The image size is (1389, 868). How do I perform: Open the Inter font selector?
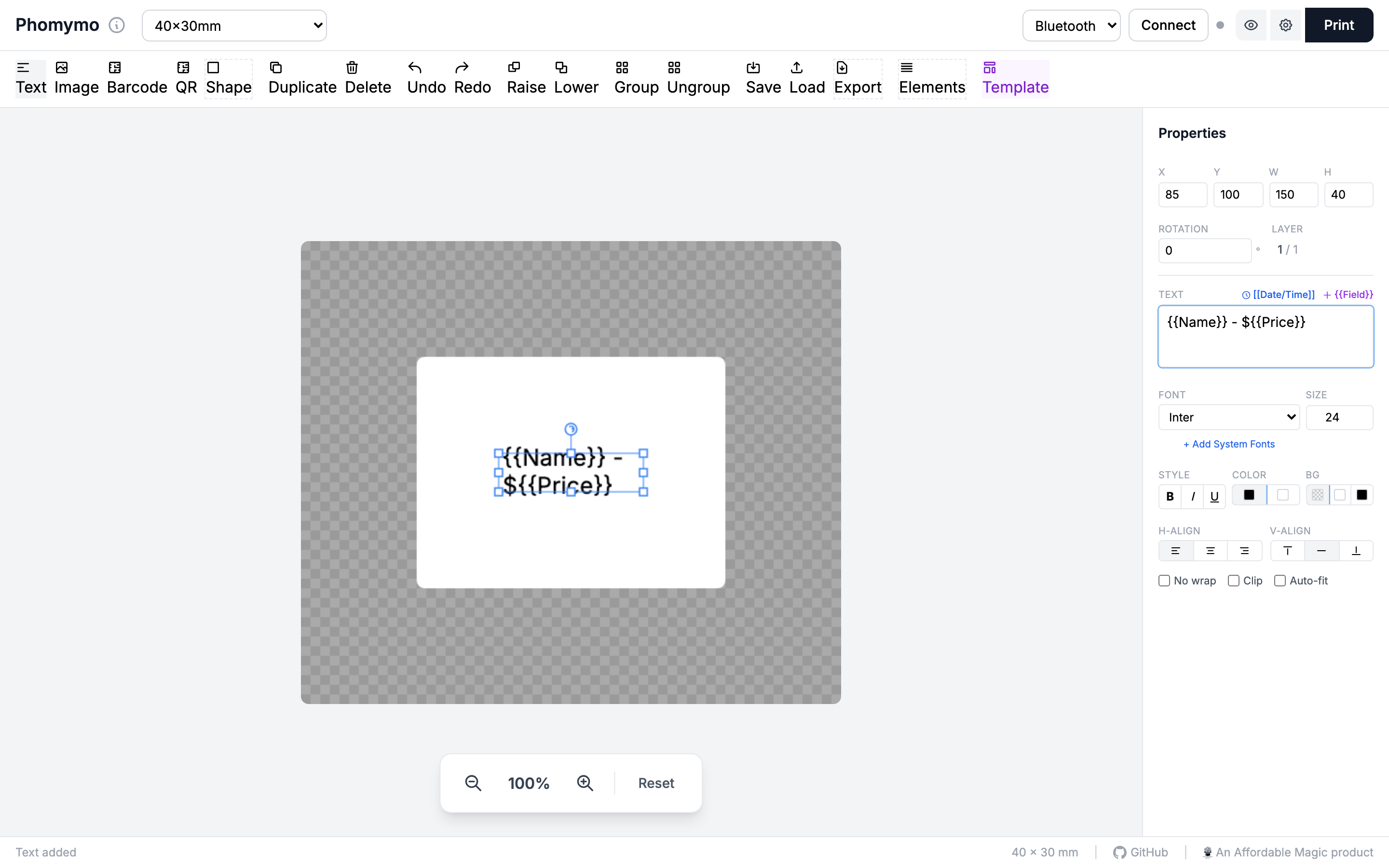1228,417
